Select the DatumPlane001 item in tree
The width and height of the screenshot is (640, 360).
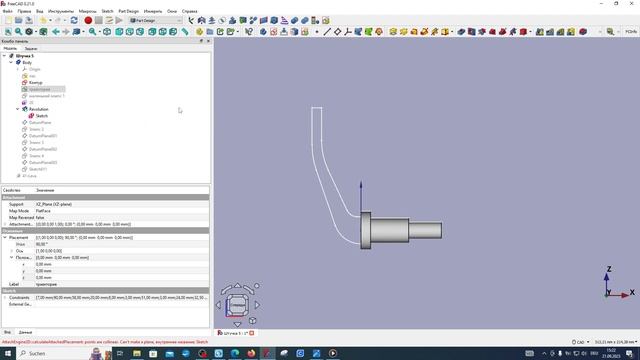pyautogui.click(x=43, y=136)
